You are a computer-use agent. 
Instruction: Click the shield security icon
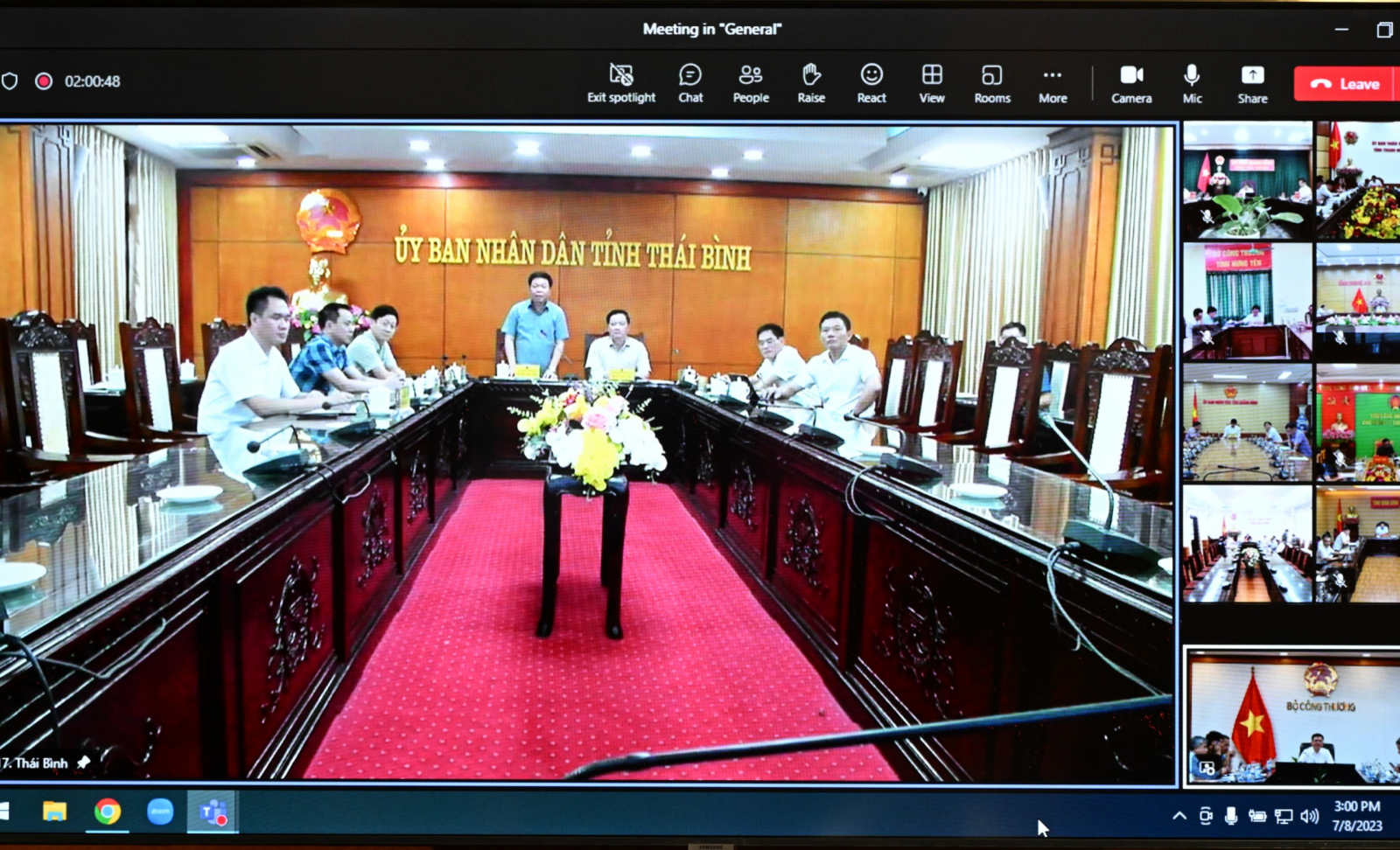pos(10,81)
